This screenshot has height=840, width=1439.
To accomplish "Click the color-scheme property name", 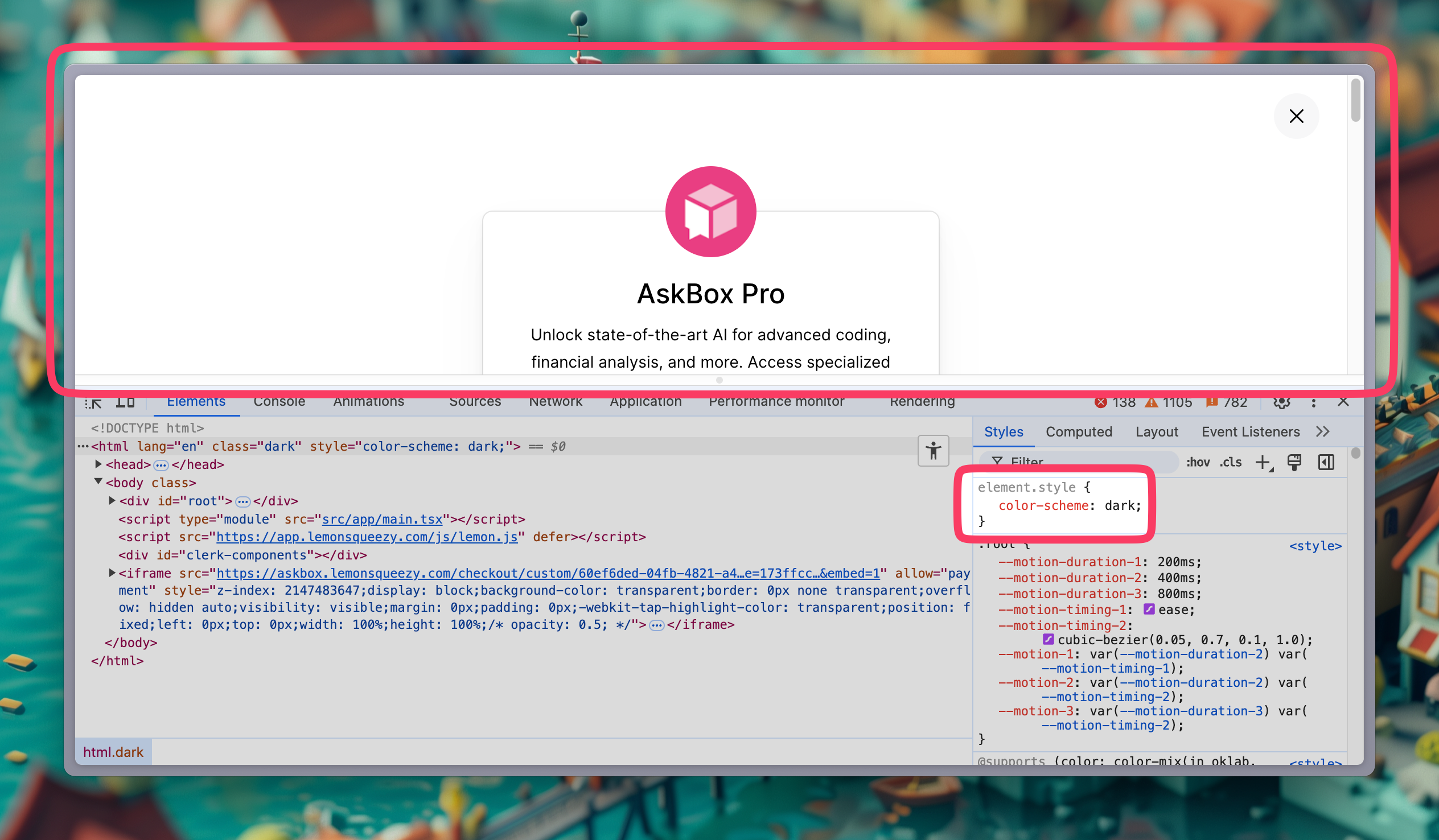I will [x=1043, y=505].
